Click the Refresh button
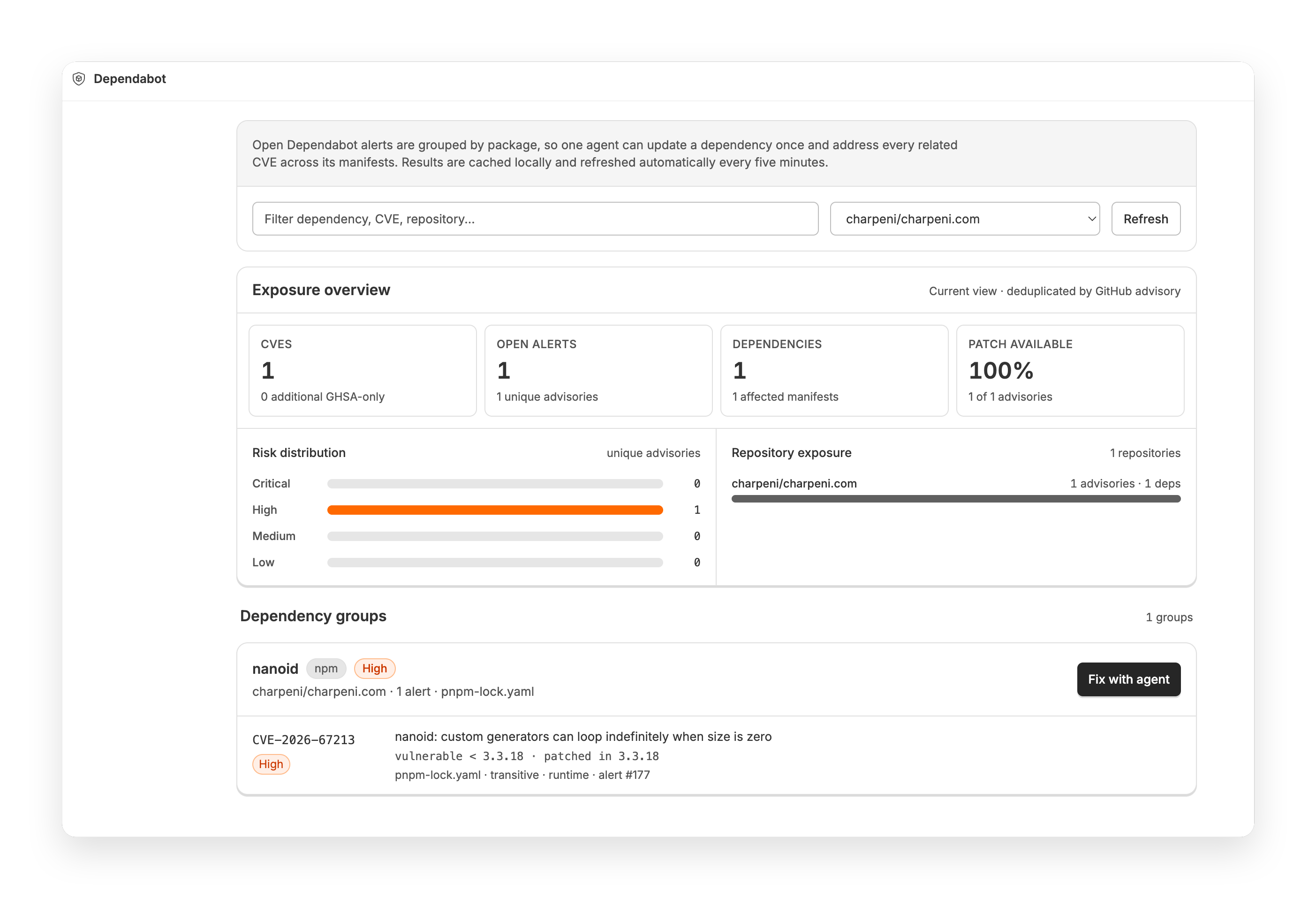The width and height of the screenshot is (1316, 899). point(1146,219)
